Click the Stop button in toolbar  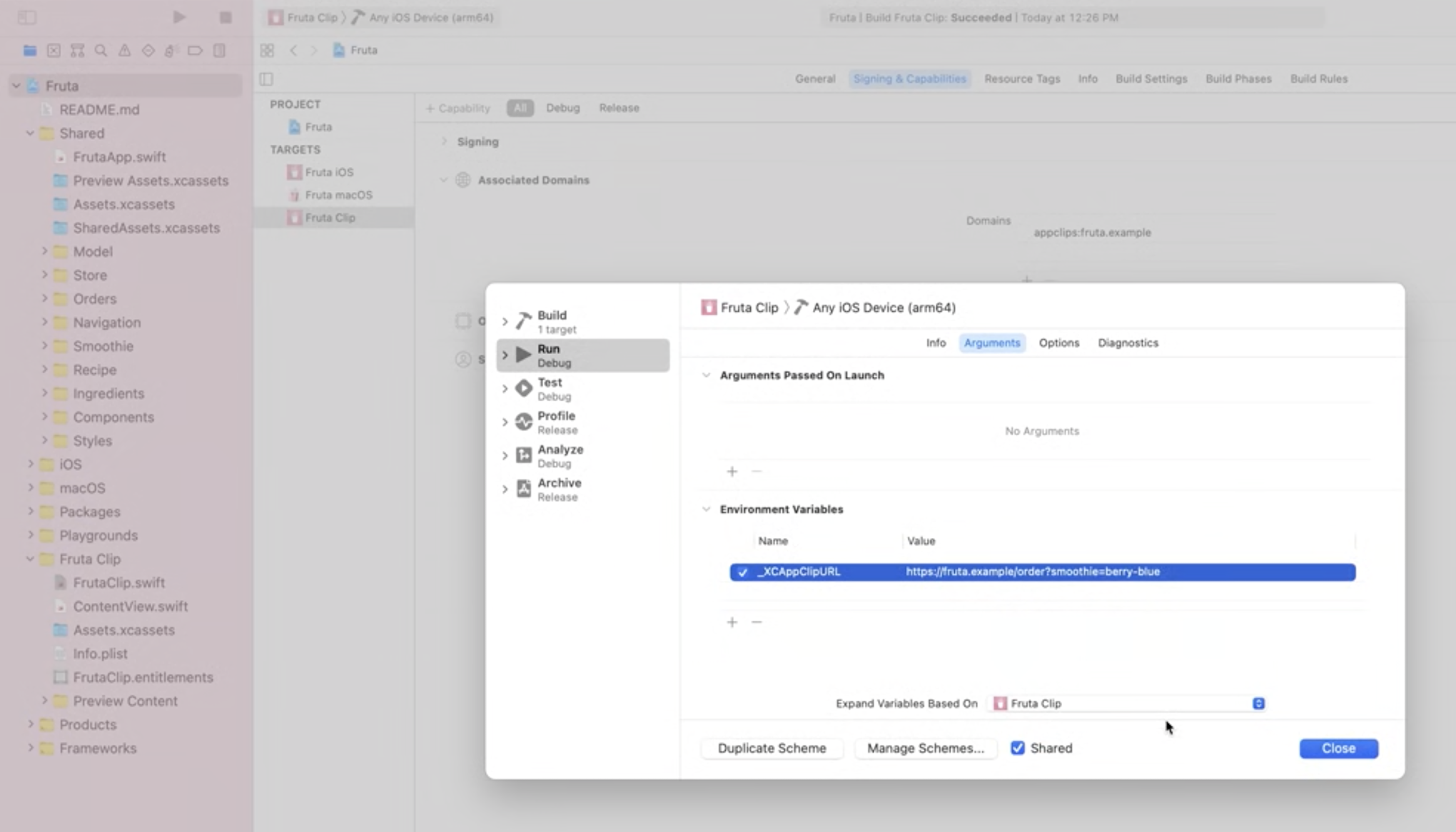(x=226, y=17)
